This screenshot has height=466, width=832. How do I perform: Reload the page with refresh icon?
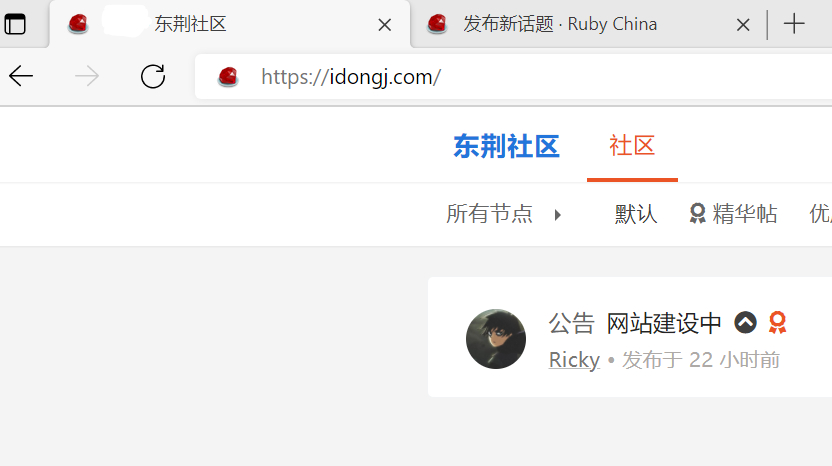point(153,76)
